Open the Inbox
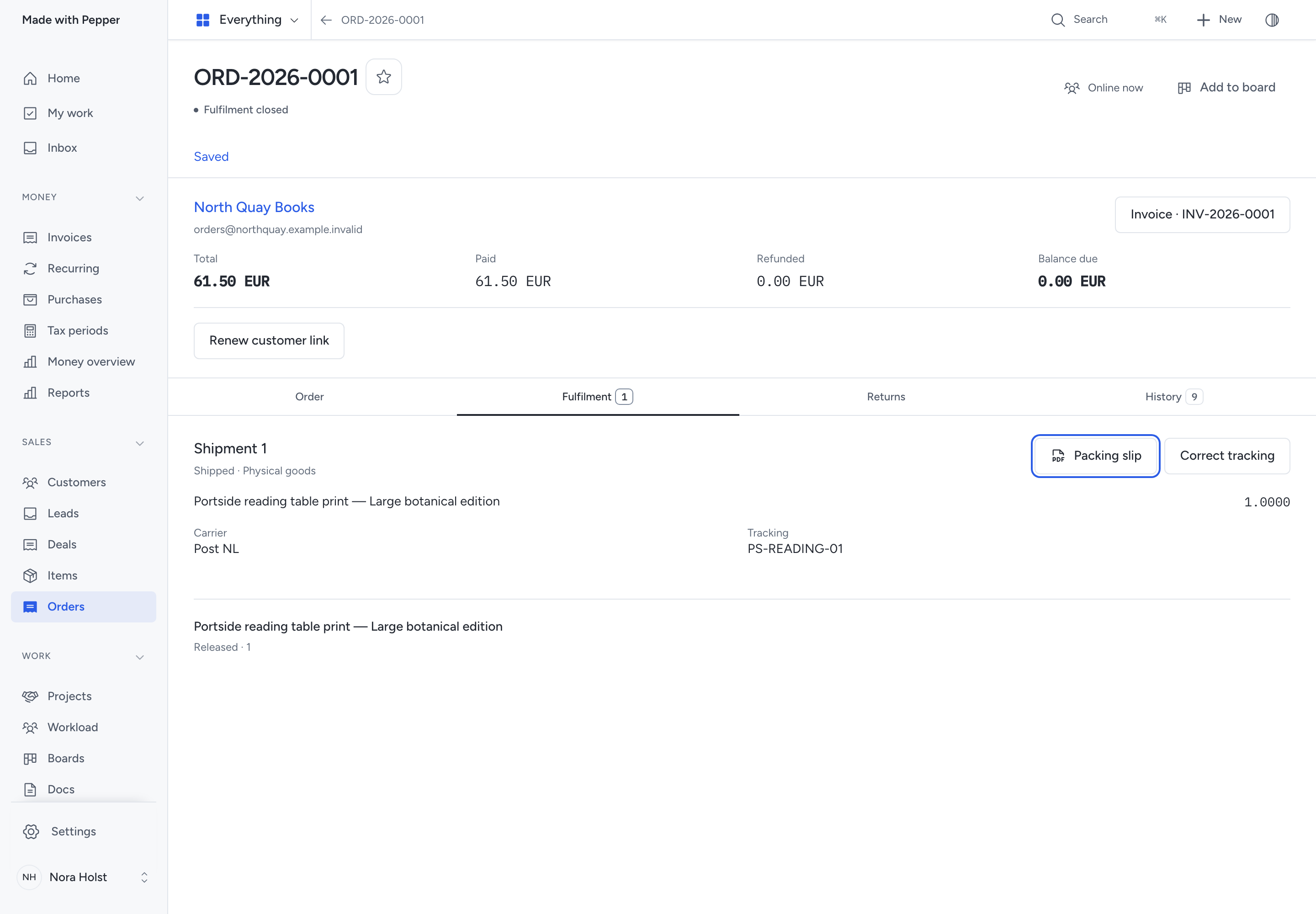 click(83, 148)
